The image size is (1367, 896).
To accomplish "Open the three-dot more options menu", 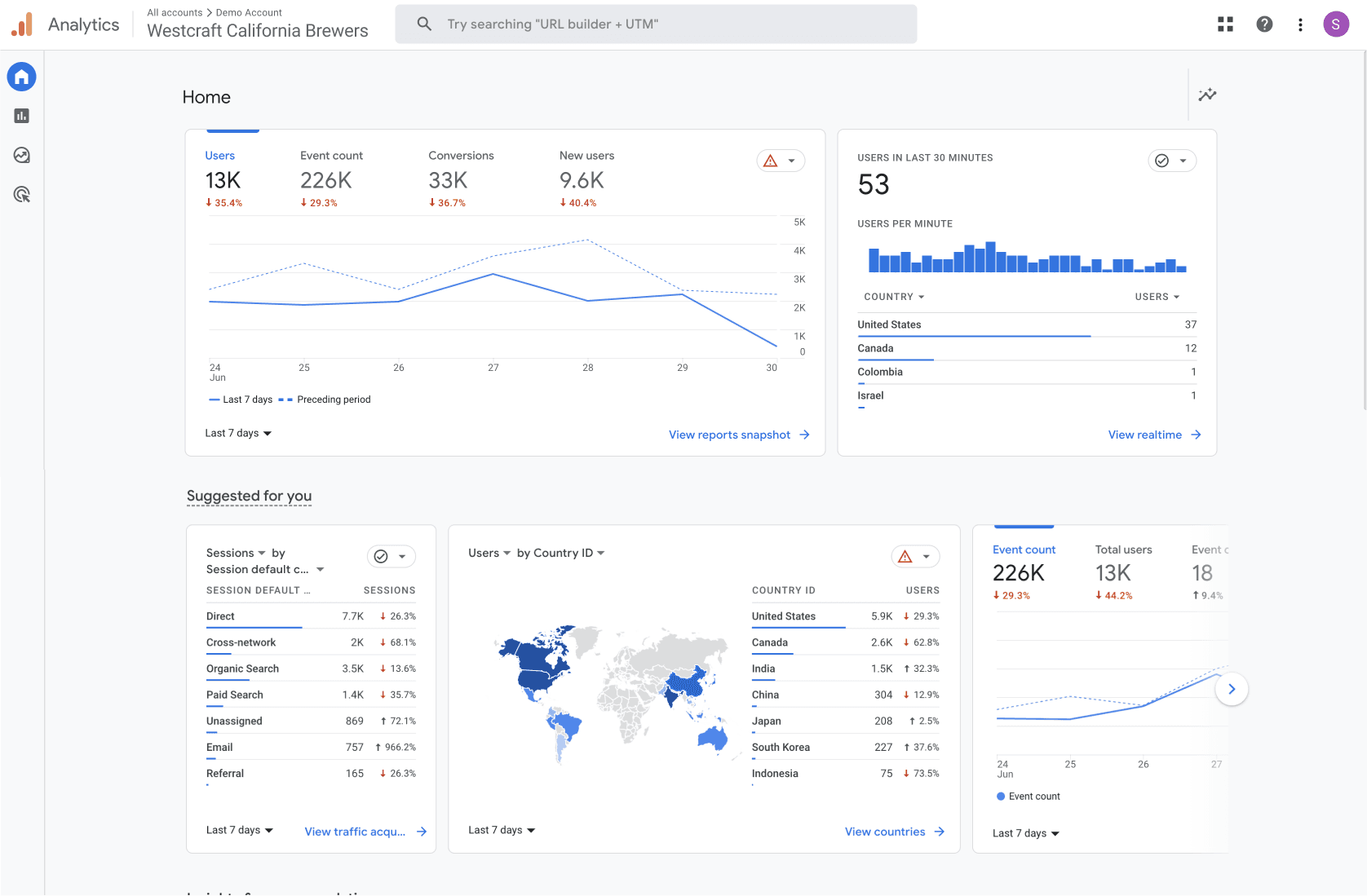I will coord(1300,24).
